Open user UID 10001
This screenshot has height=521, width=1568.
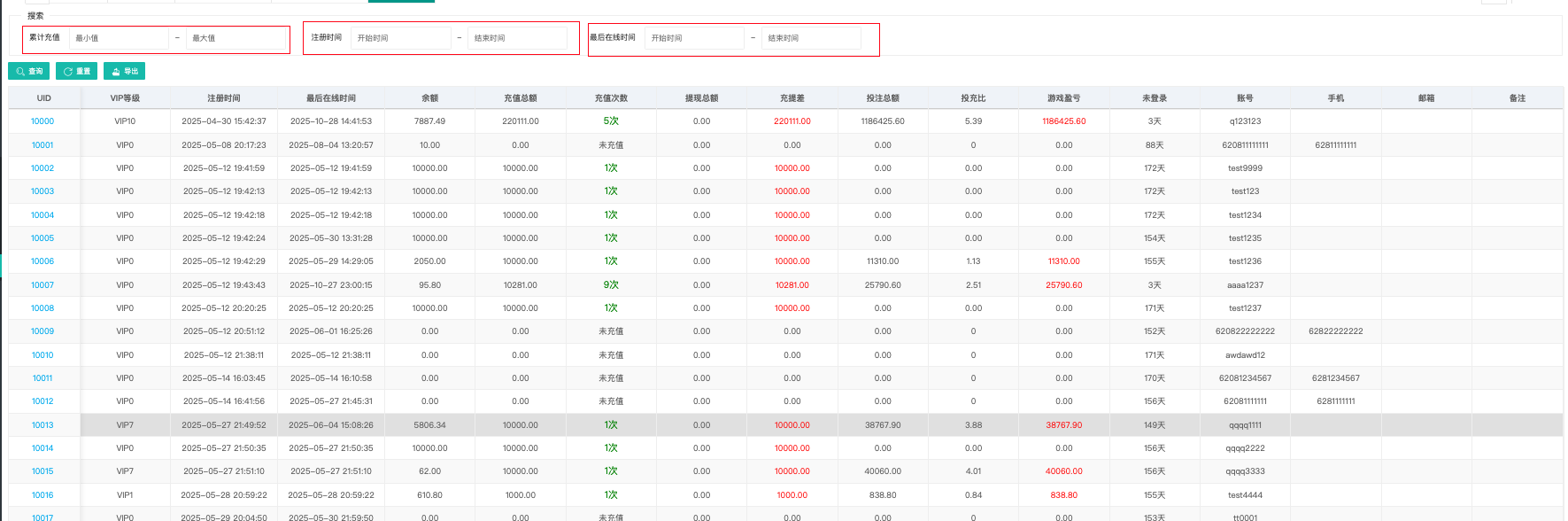[x=42, y=145]
